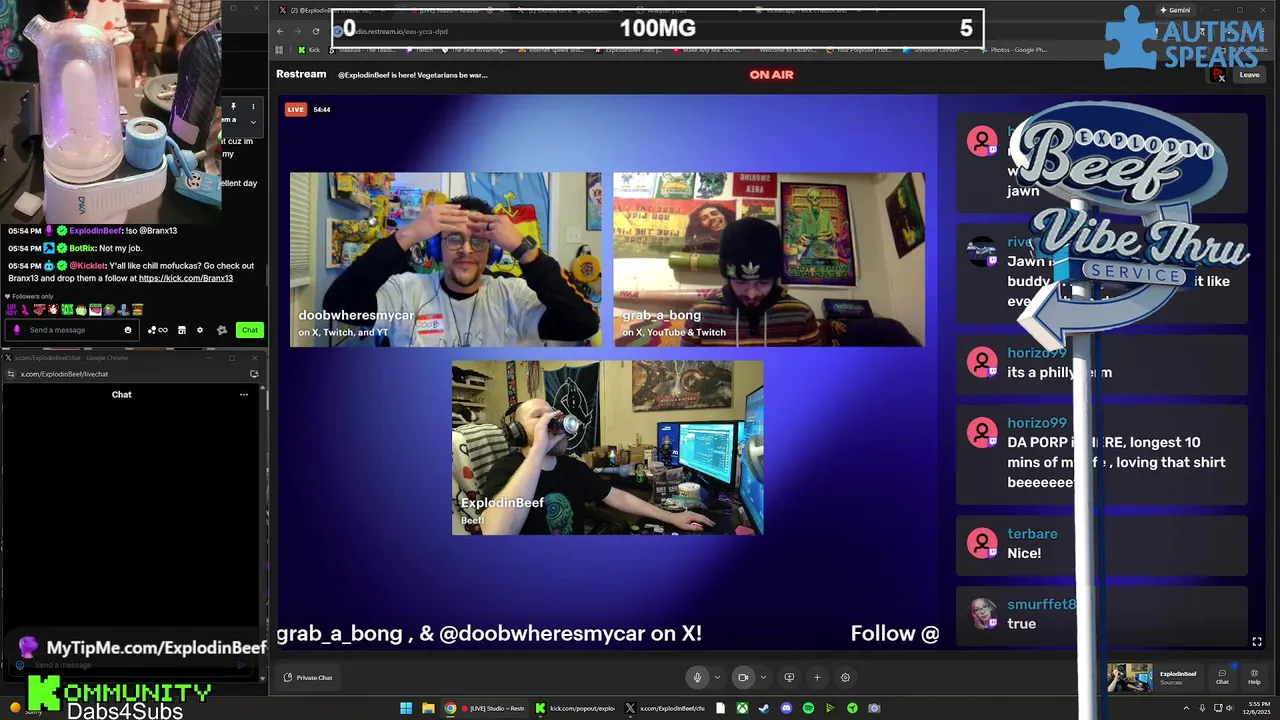Click ExplodinBeef video tile
1280x720 pixels.
[x=607, y=448]
